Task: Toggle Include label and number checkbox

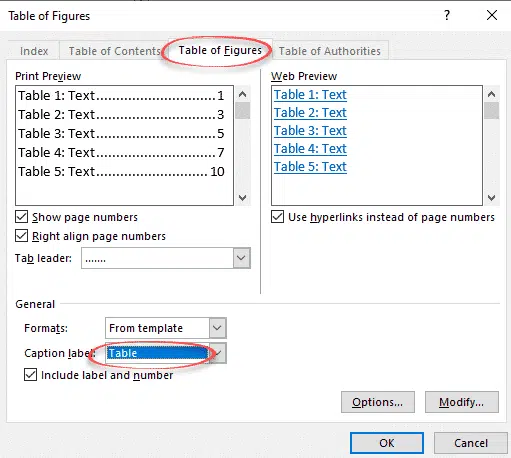Action: point(30,375)
